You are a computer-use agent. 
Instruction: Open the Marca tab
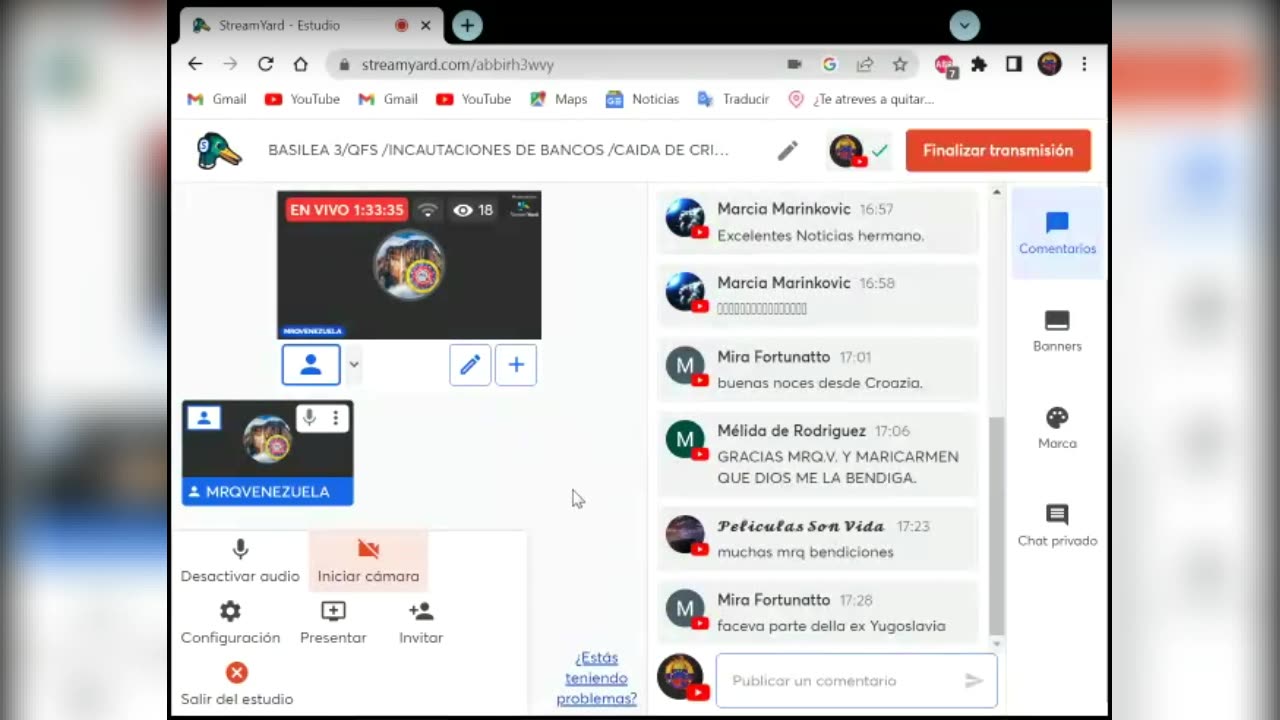coord(1057,428)
